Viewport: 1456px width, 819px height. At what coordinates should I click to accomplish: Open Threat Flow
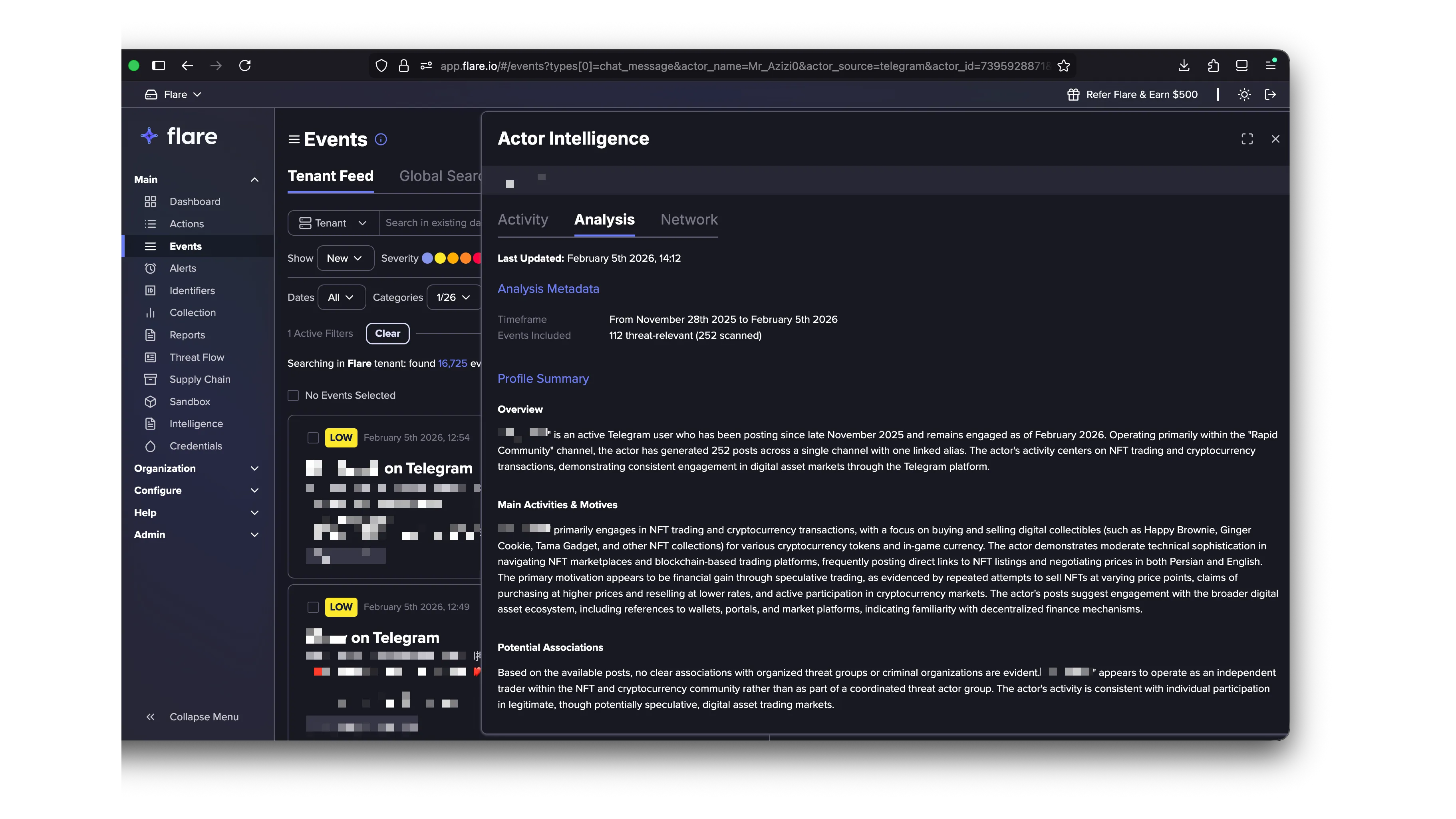click(197, 357)
